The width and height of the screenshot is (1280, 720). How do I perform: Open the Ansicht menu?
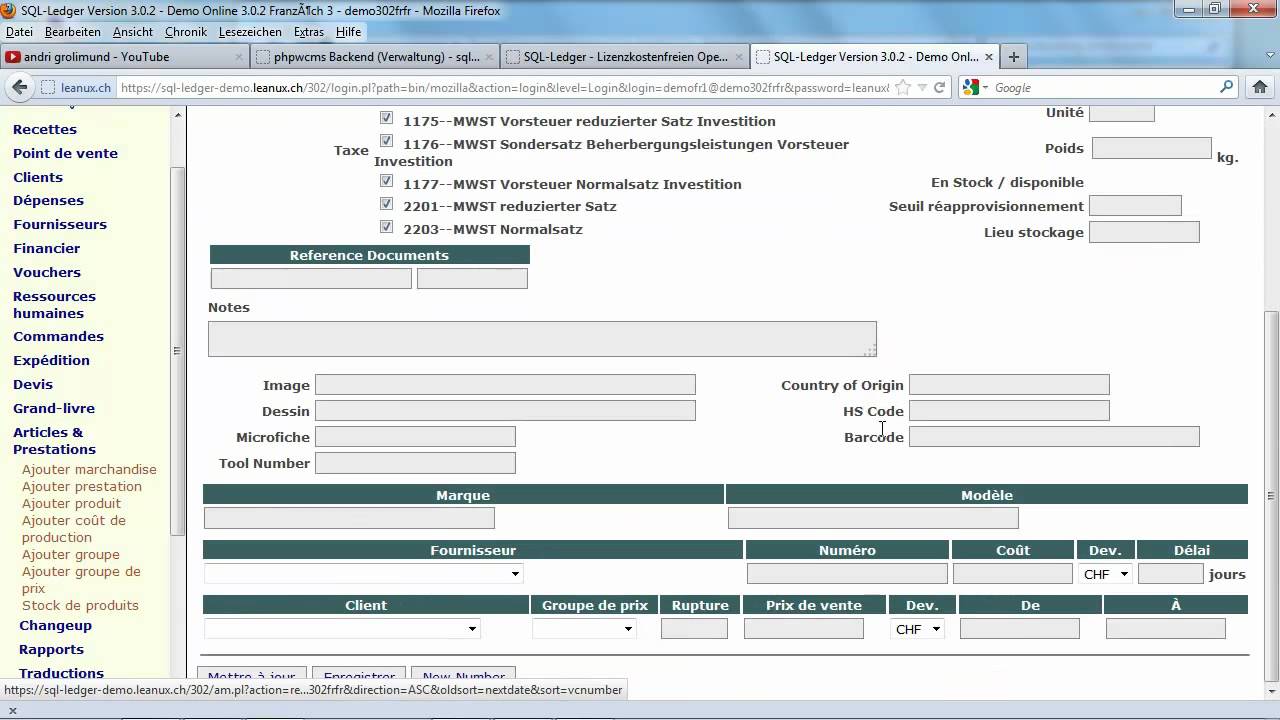[133, 32]
